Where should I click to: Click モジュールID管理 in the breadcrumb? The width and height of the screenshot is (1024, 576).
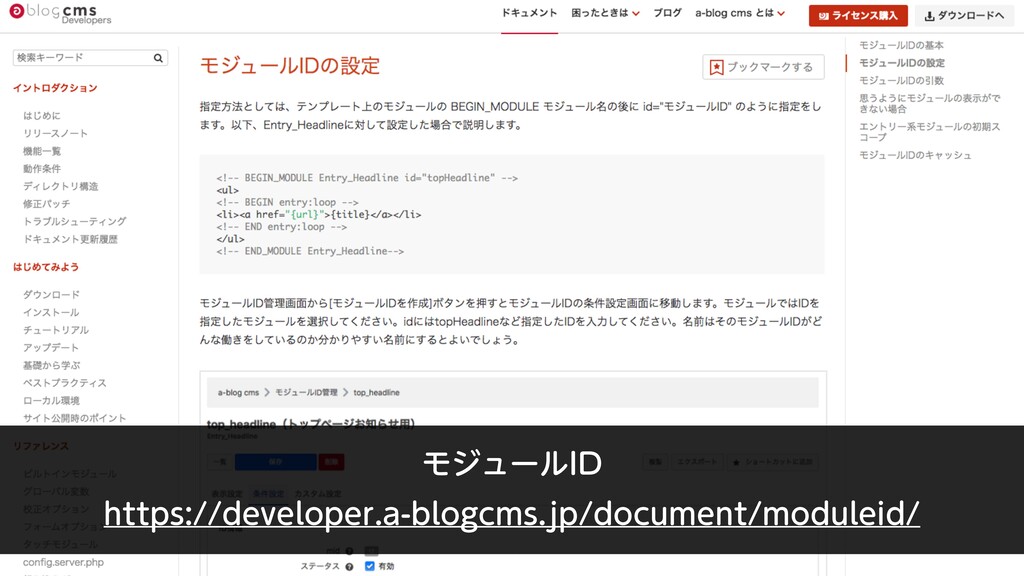[306, 392]
